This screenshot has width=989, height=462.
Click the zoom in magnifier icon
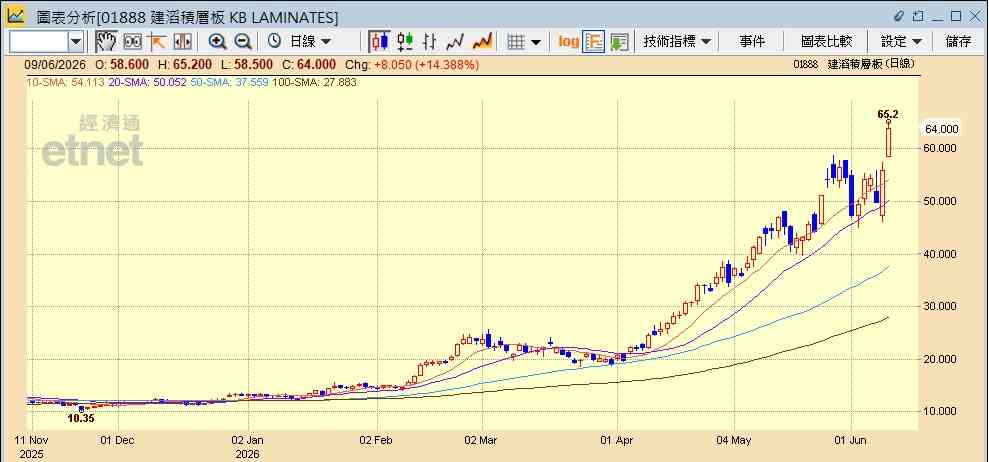(x=218, y=42)
